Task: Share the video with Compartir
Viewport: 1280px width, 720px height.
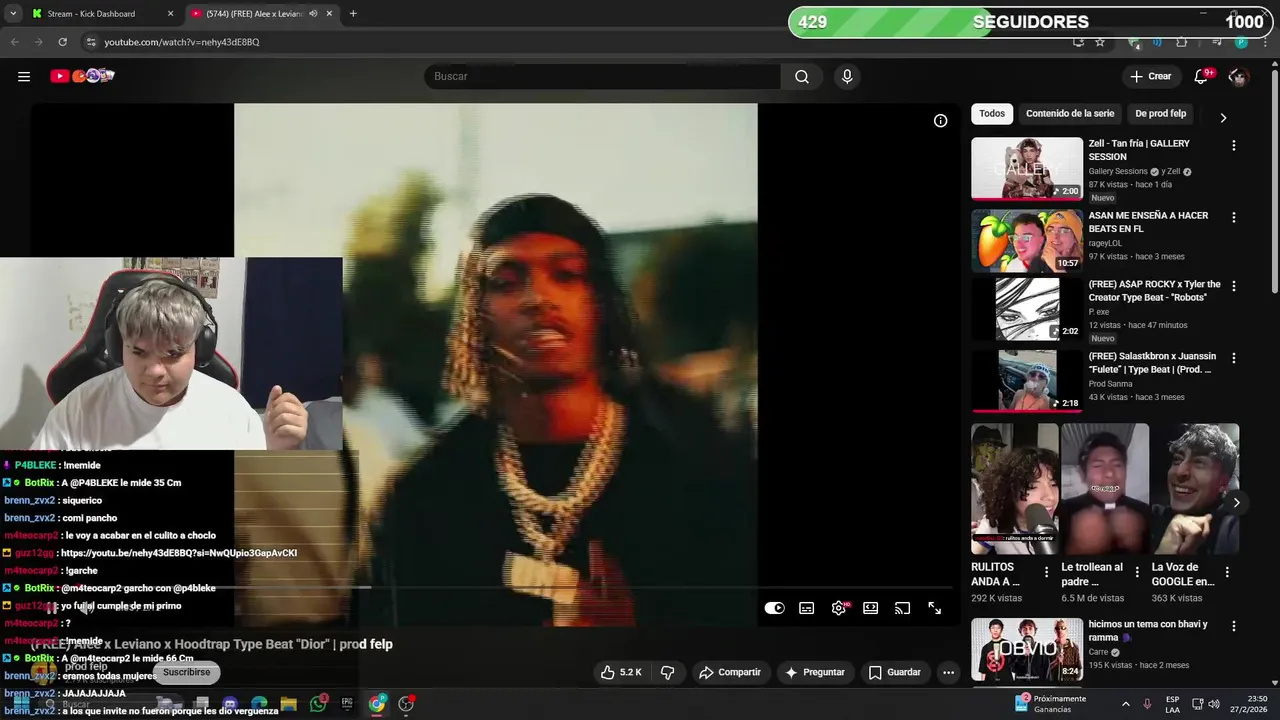Action: (730, 672)
